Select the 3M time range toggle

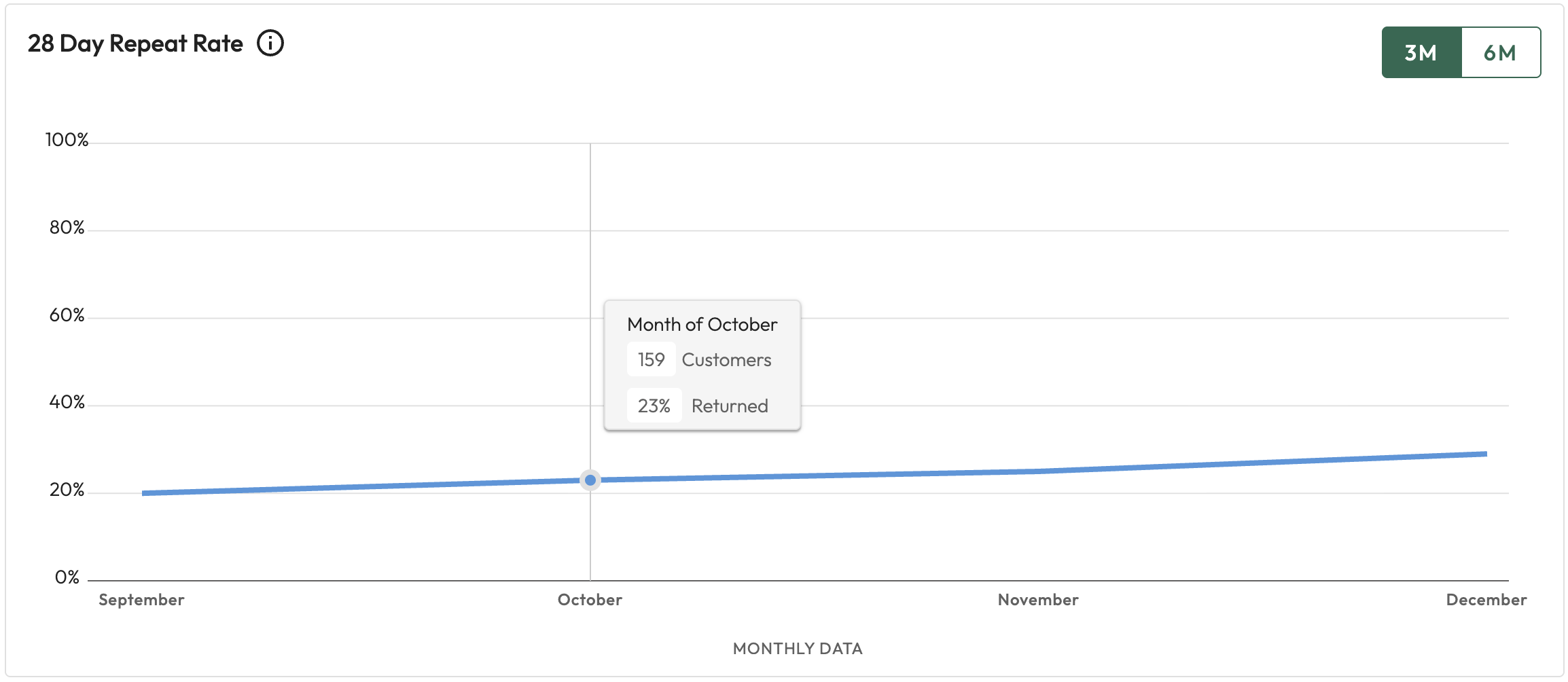[x=1421, y=52]
